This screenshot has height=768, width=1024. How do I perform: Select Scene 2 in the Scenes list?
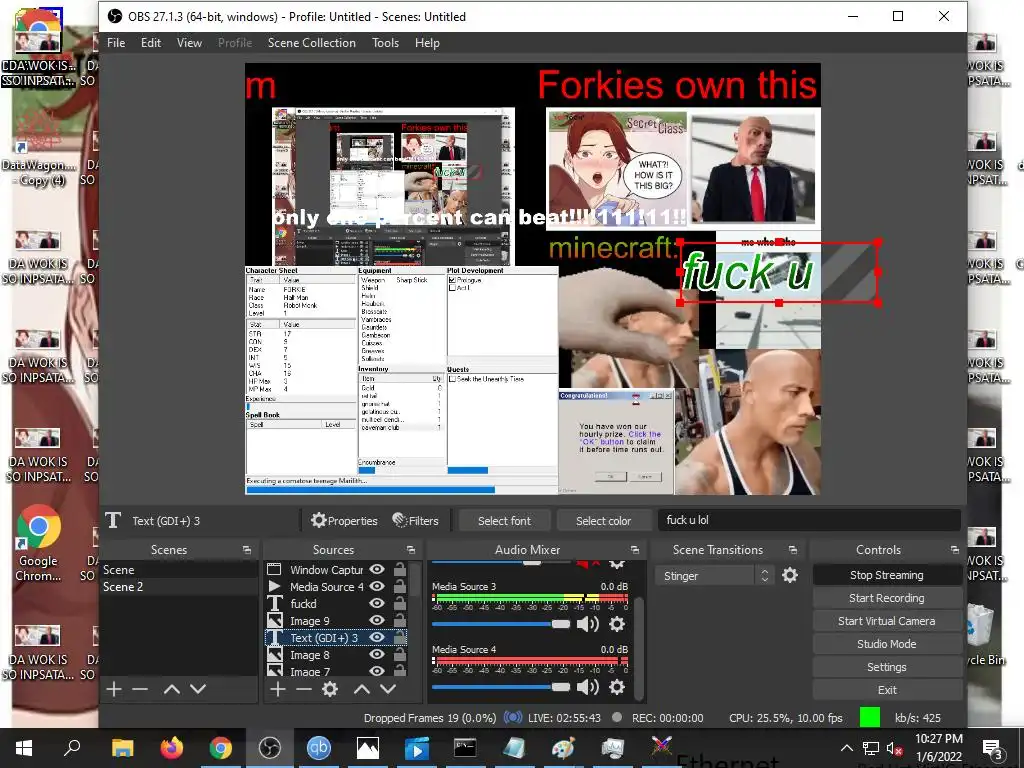[178, 586]
